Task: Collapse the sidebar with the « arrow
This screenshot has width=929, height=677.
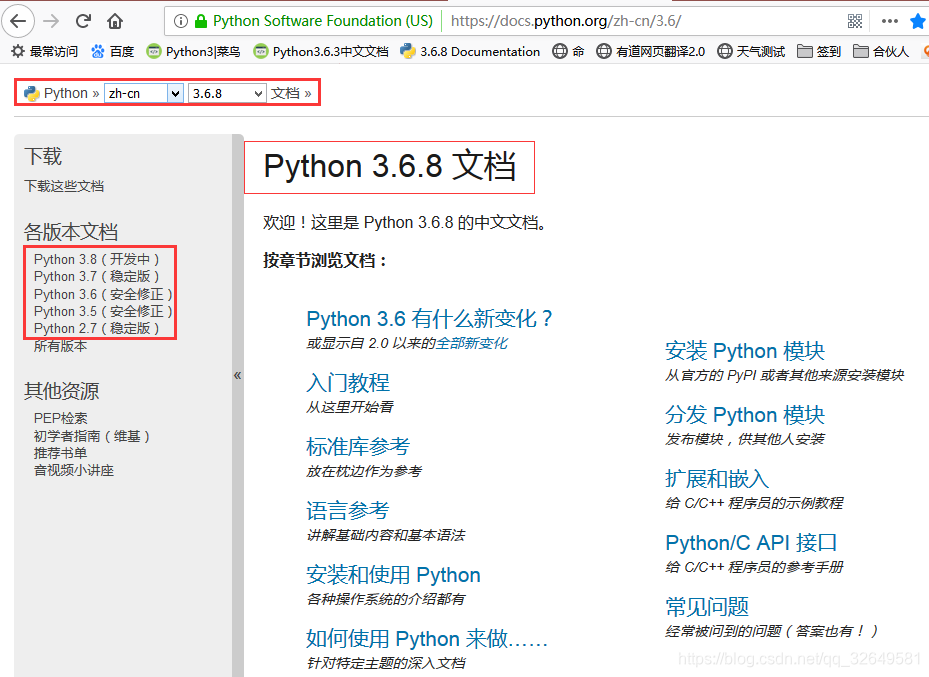Action: click(x=237, y=374)
